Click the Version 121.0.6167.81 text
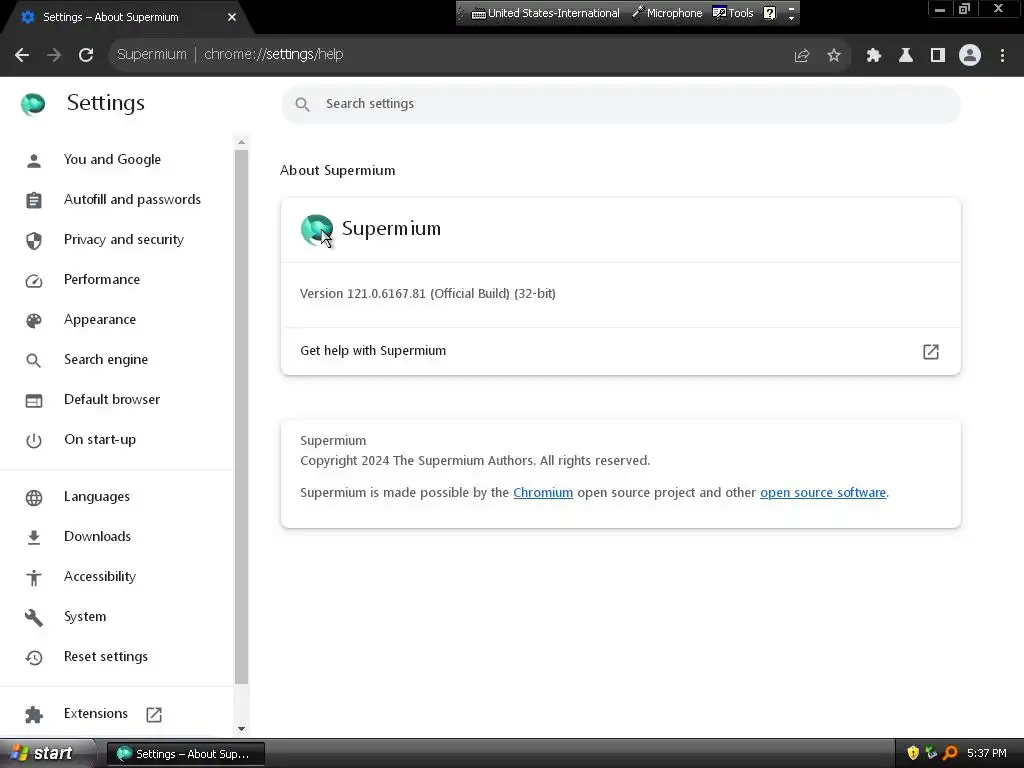 (428, 294)
